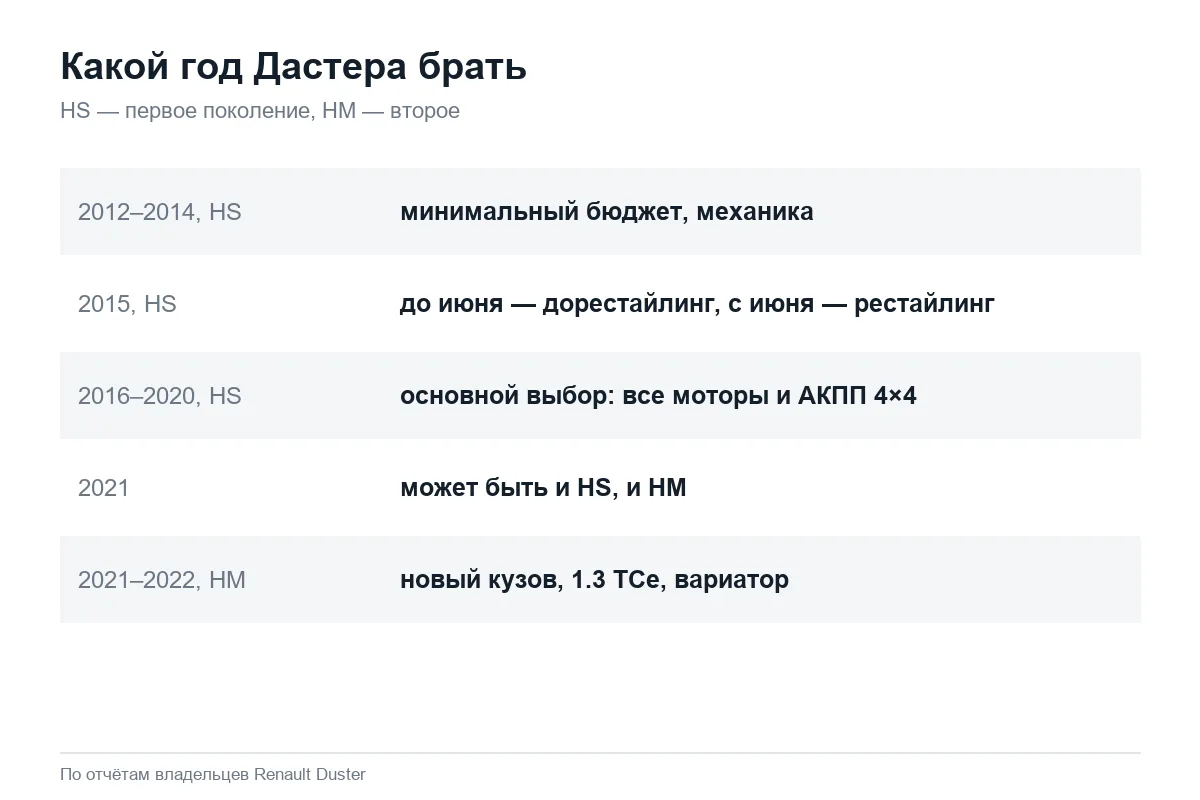Select the '2016–2020, HS' cell

(x=160, y=396)
